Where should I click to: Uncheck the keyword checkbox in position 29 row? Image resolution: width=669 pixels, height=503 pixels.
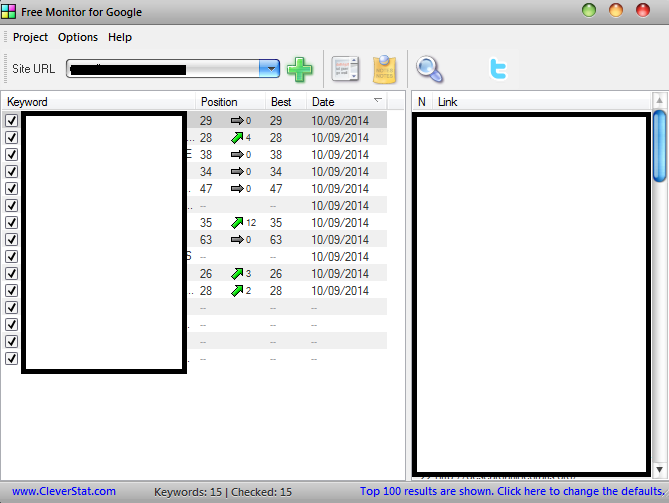pos(12,120)
